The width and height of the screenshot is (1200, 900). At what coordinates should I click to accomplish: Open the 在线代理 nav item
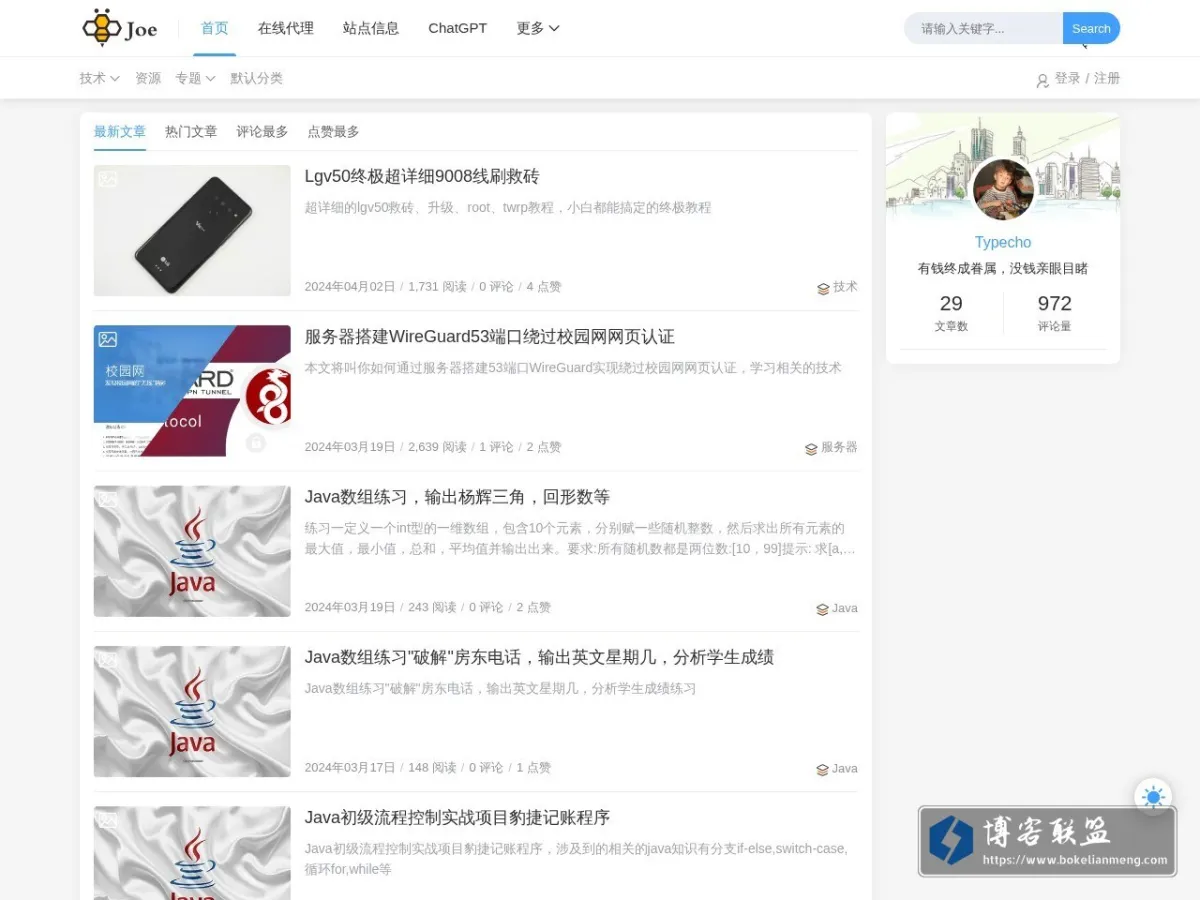[286, 28]
